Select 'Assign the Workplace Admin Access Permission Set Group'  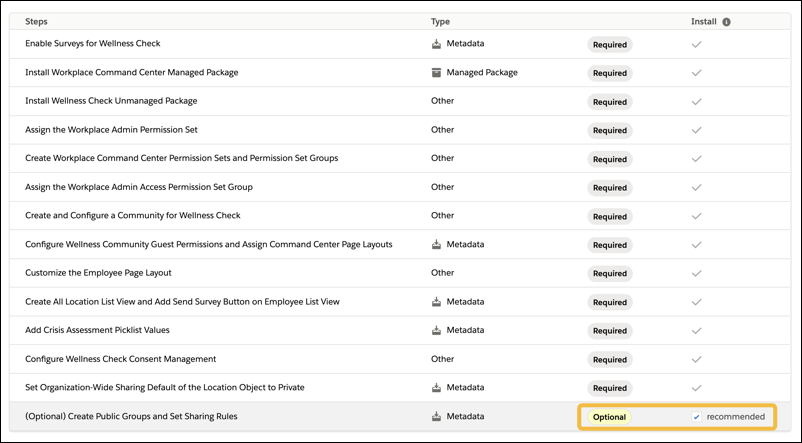[139, 187]
